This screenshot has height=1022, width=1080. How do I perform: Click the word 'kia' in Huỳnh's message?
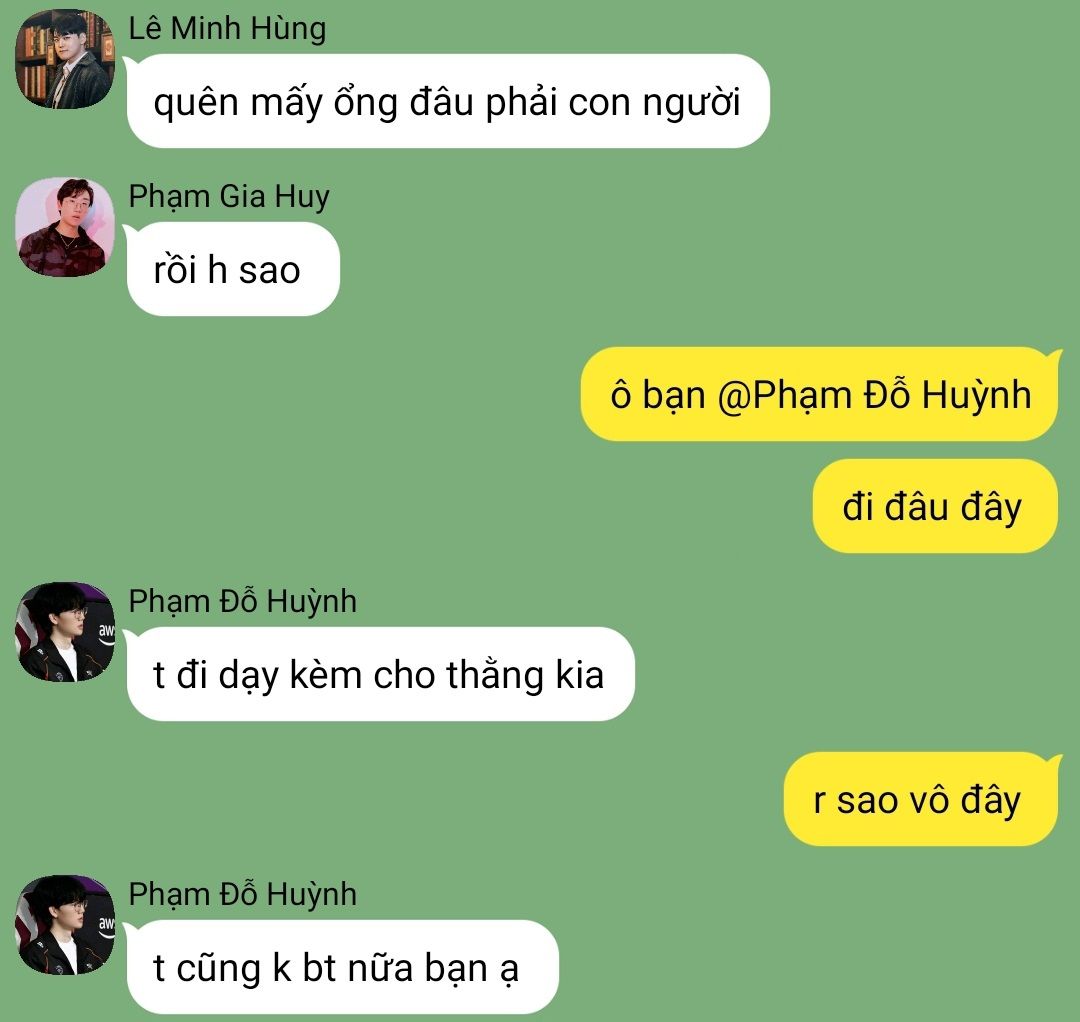(x=579, y=674)
